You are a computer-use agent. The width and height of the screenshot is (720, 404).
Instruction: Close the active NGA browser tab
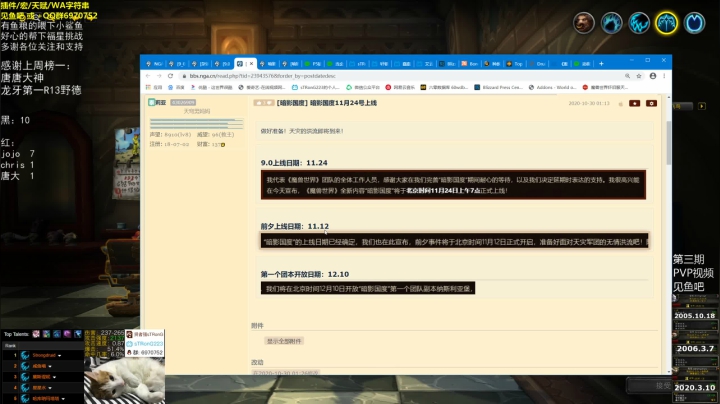coord(251,64)
